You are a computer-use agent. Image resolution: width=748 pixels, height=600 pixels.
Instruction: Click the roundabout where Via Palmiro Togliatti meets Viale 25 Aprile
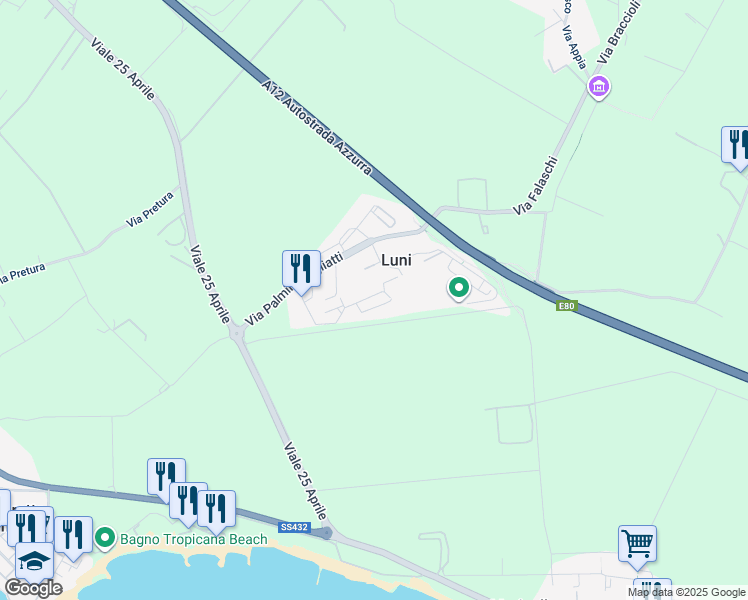(237, 333)
